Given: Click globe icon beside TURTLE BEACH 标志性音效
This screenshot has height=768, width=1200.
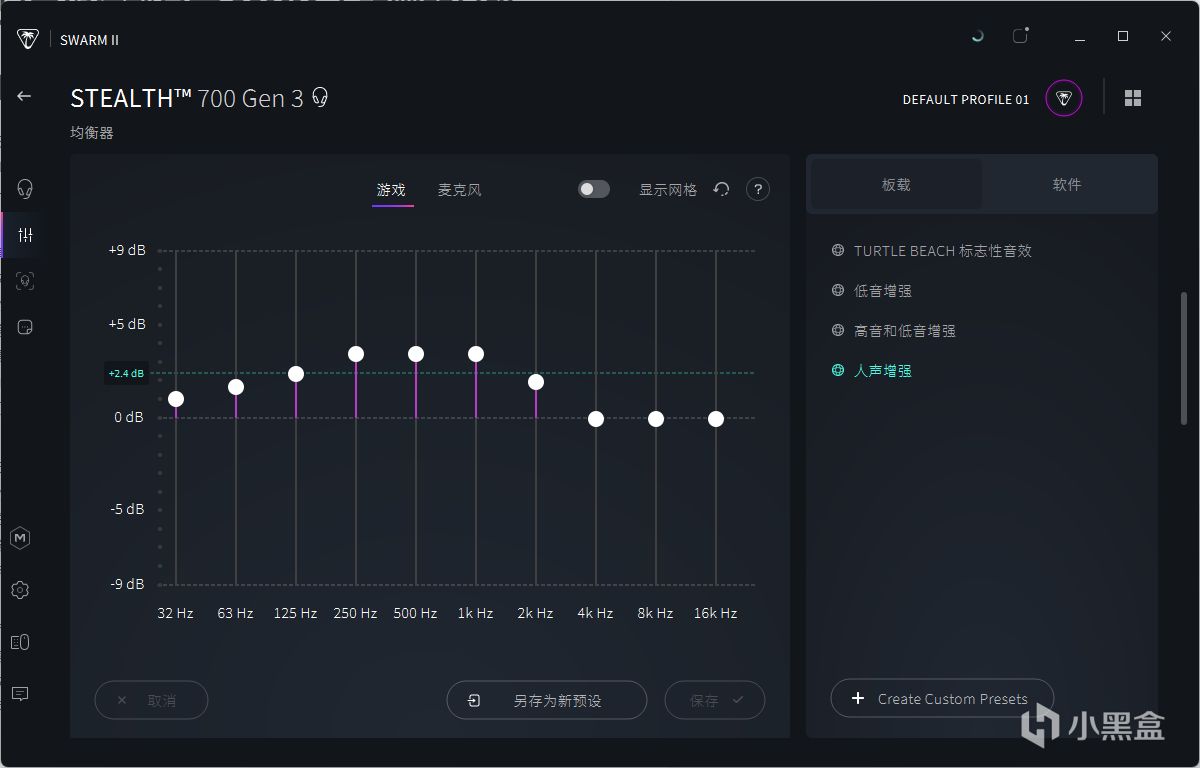Looking at the screenshot, I should (838, 250).
